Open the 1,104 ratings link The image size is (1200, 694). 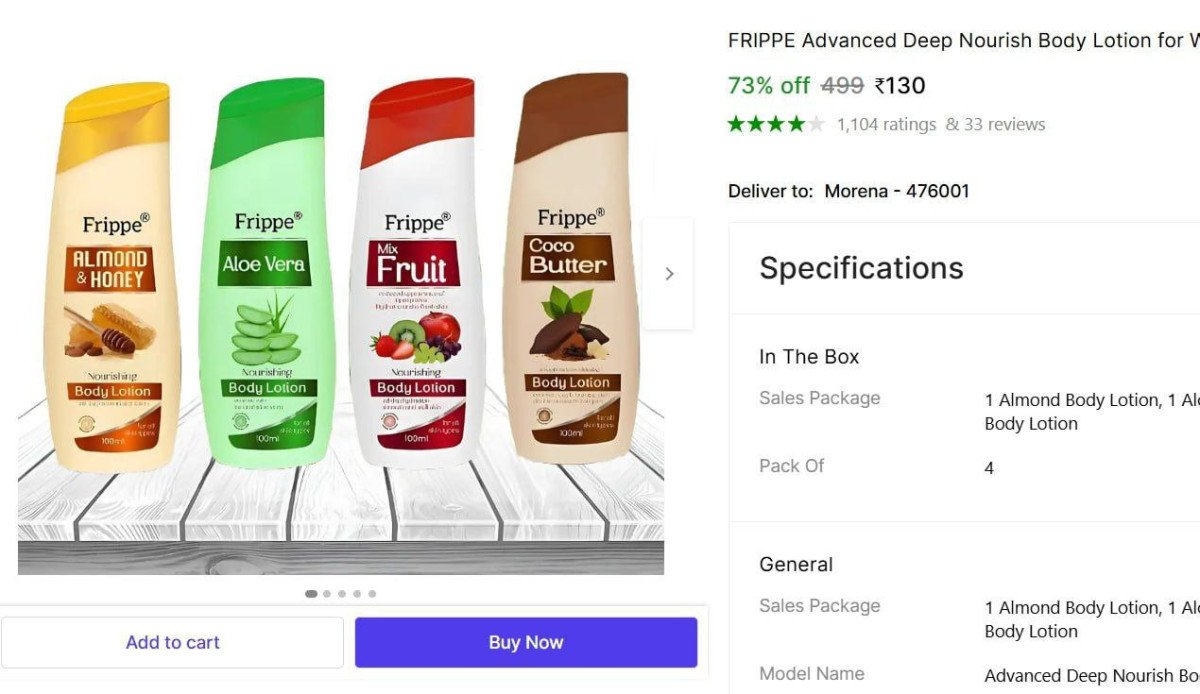(886, 124)
